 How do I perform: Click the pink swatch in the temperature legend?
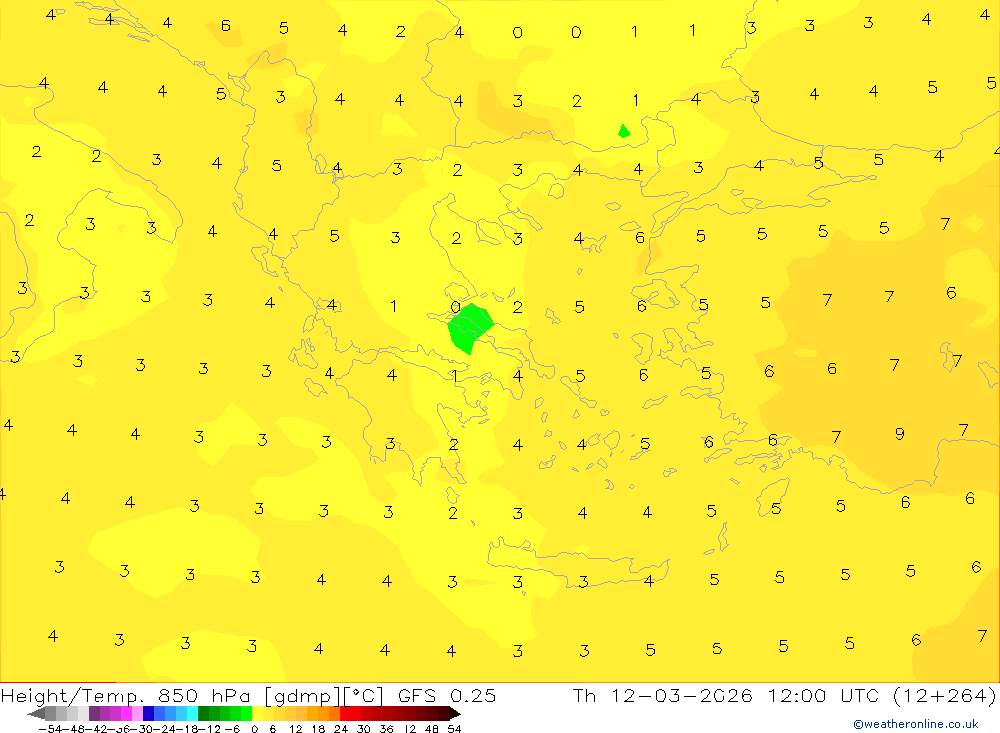pyautogui.click(x=137, y=713)
